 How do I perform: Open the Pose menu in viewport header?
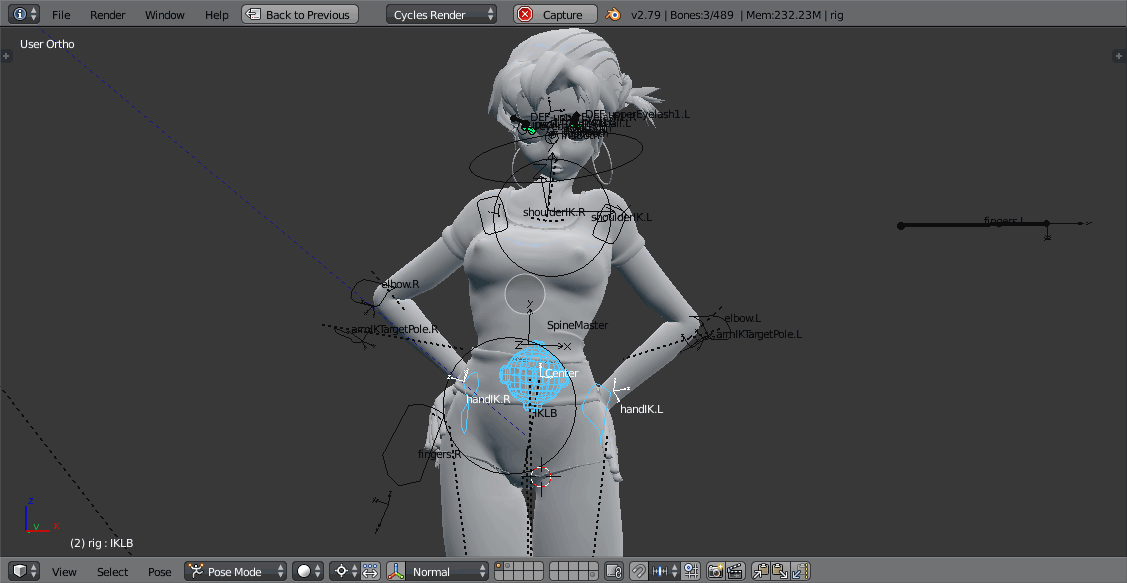coord(160,572)
